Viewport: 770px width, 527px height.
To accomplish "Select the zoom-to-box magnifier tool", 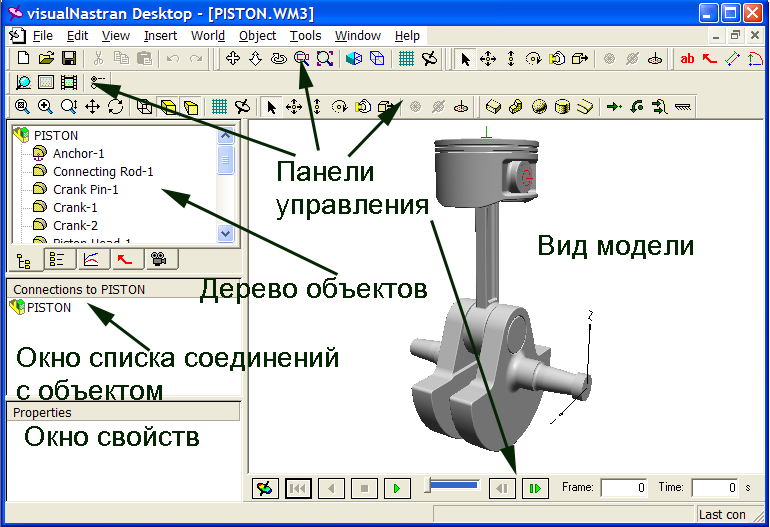I will (x=302, y=58).
